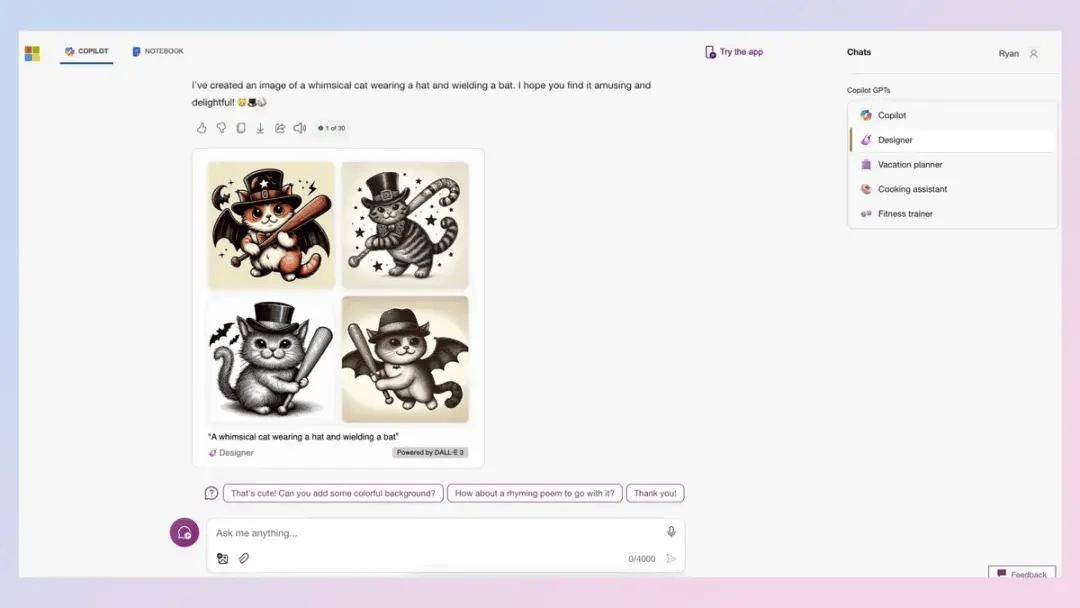Attach a file using the paperclip icon
Image resolution: width=1080 pixels, height=608 pixels.
243,558
